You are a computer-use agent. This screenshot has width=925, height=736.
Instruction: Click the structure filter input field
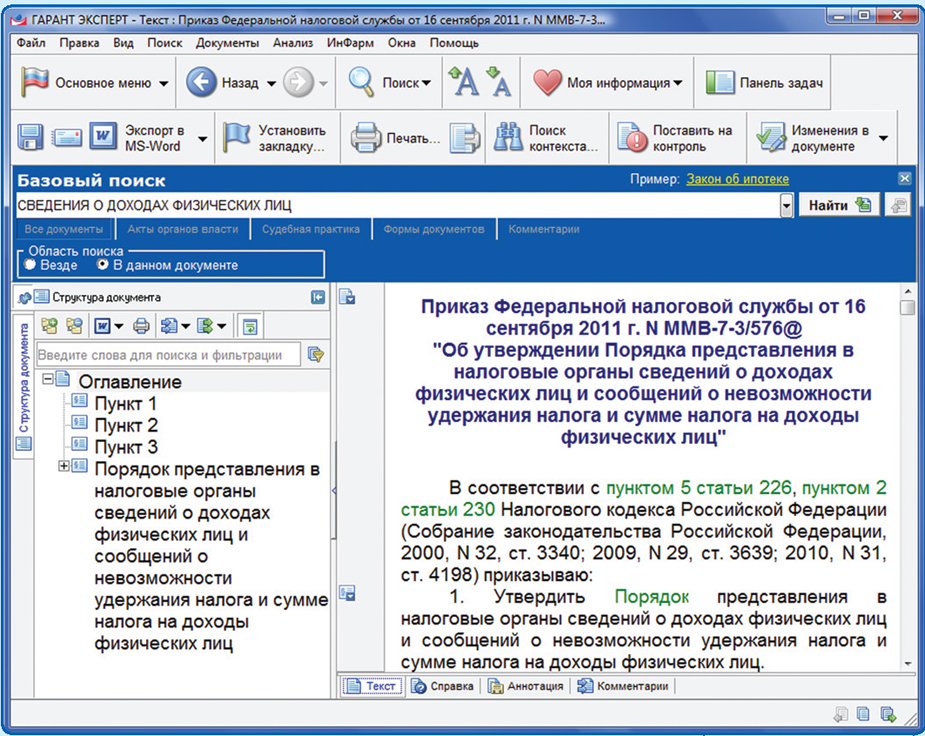pos(167,354)
